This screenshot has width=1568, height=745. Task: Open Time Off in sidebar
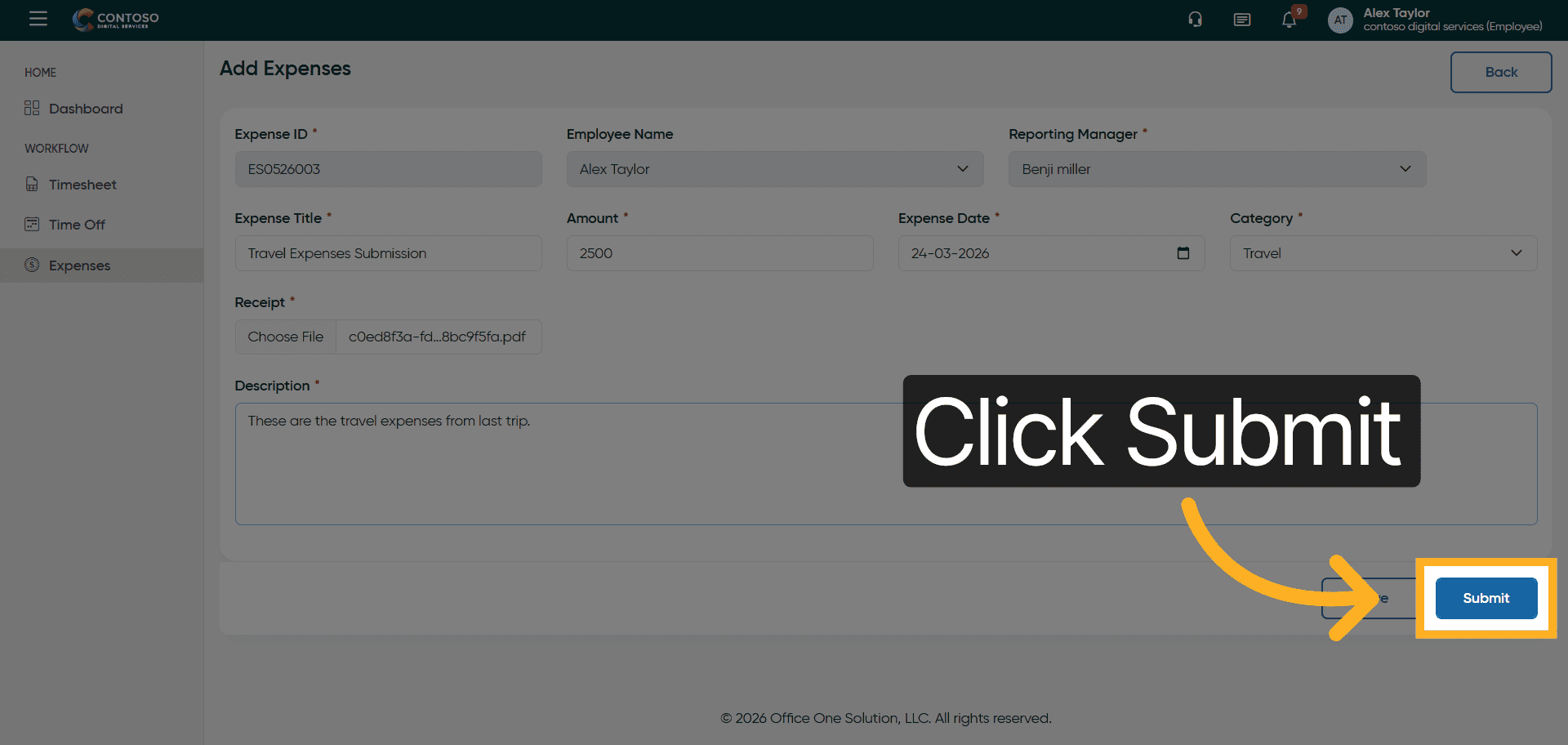(x=77, y=225)
